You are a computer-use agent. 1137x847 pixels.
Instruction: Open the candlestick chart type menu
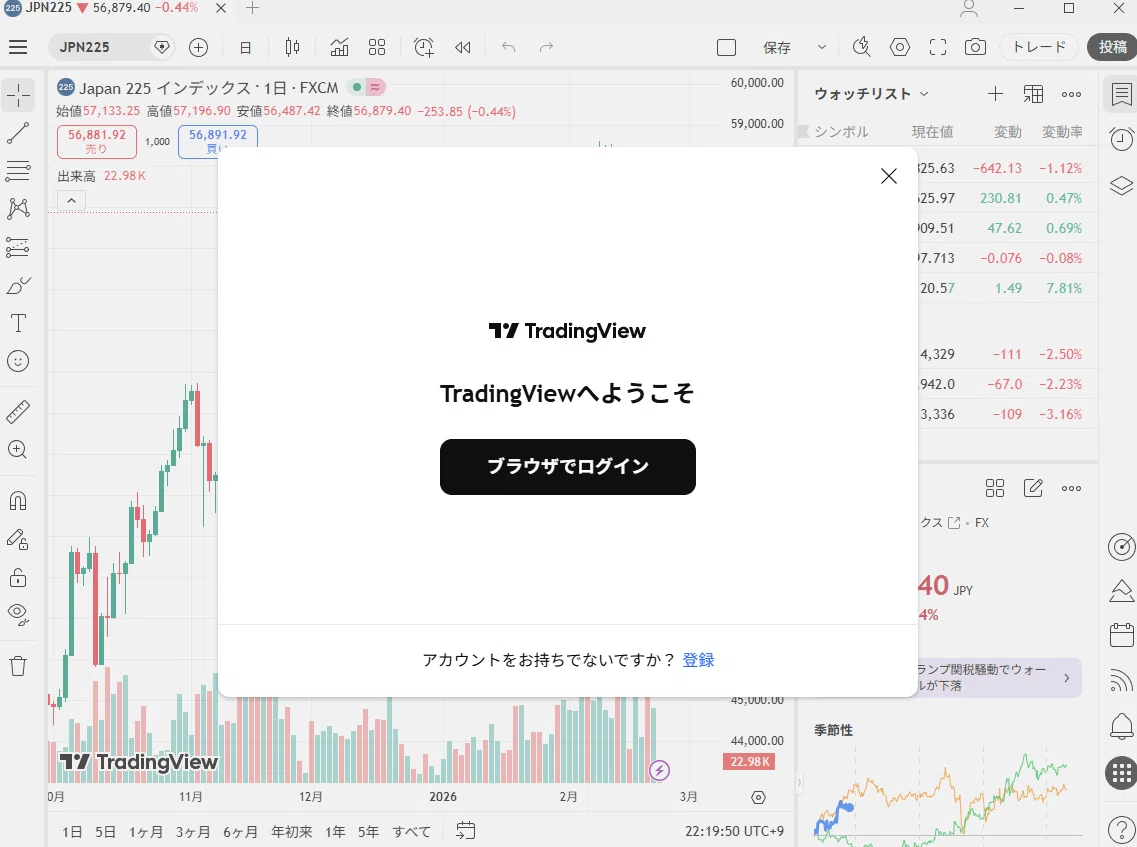(292, 47)
